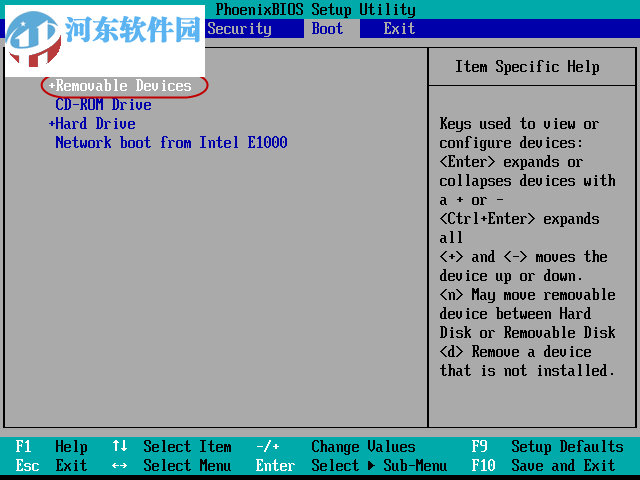The height and width of the screenshot is (480, 640).
Task: Click the F1 Help key hint
Action: pyautogui.click(x=51, y=447)
